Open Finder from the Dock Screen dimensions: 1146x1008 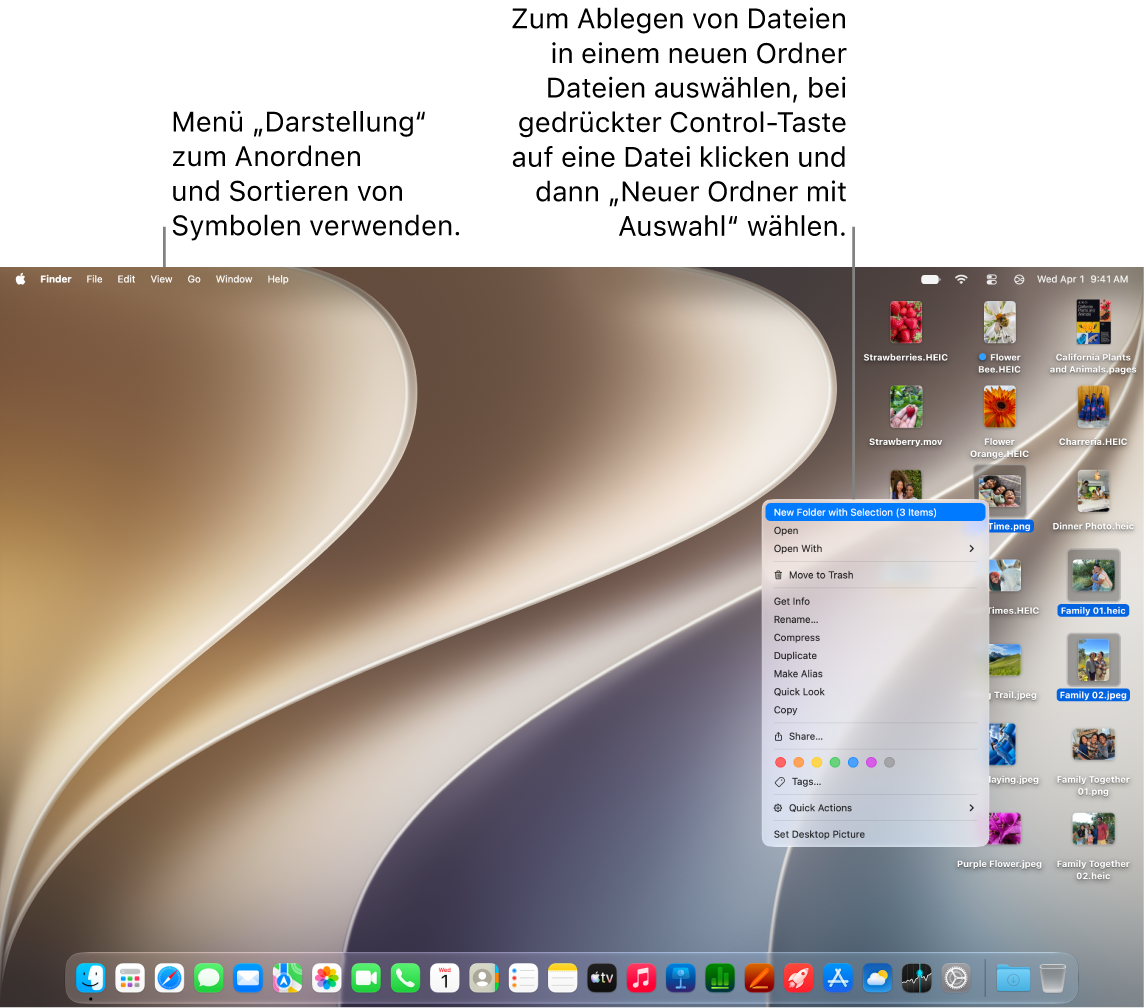click(91, 978)
